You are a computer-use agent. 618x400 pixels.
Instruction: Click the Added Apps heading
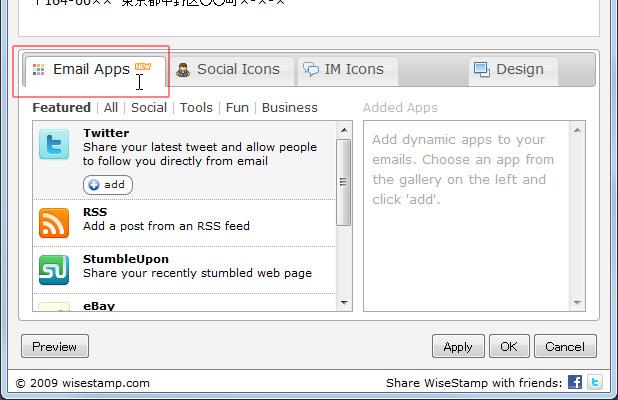400,108
